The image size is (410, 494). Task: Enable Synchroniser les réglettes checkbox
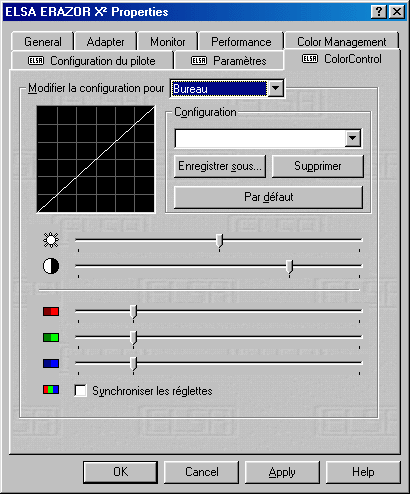point(80,391)
